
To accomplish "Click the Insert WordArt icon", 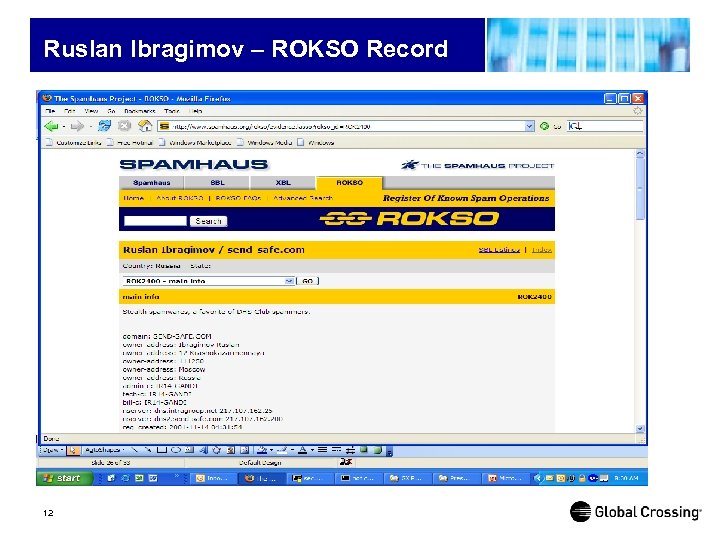I will point(203,450).
